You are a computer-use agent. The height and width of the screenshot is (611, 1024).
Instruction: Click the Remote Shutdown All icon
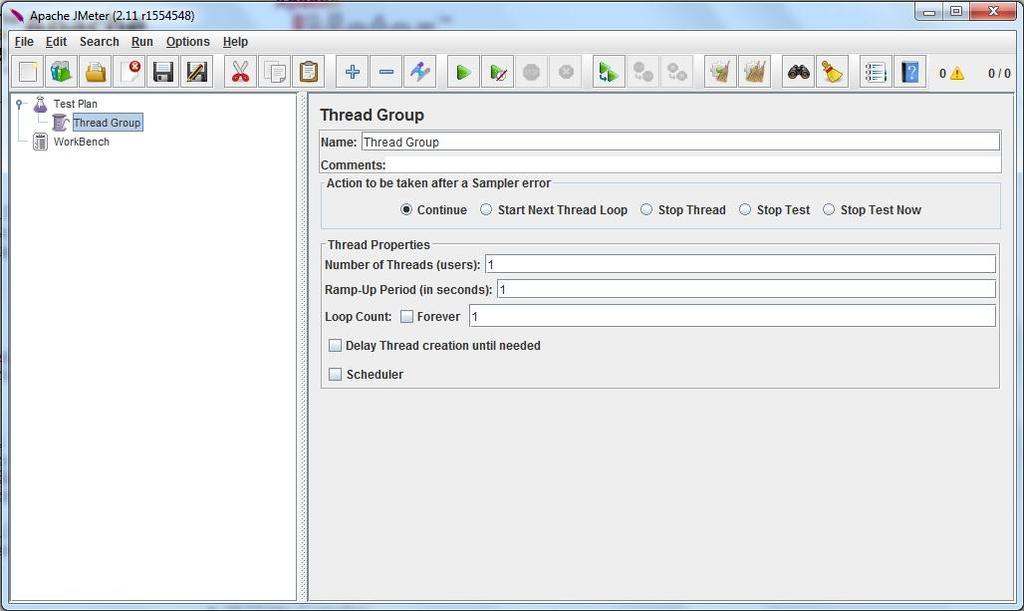coord(677,72)
